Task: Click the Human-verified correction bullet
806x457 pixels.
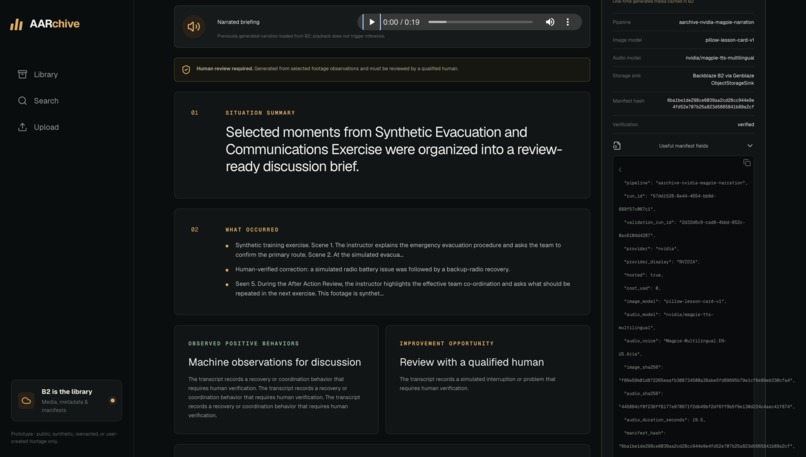Action: (372, 269)
